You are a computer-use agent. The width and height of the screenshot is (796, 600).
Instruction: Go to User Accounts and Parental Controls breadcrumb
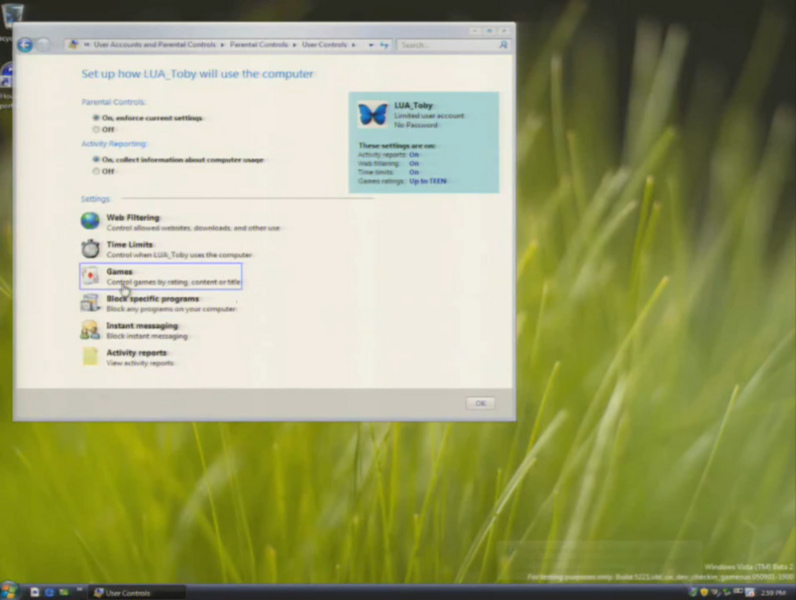tap(155, 45)
